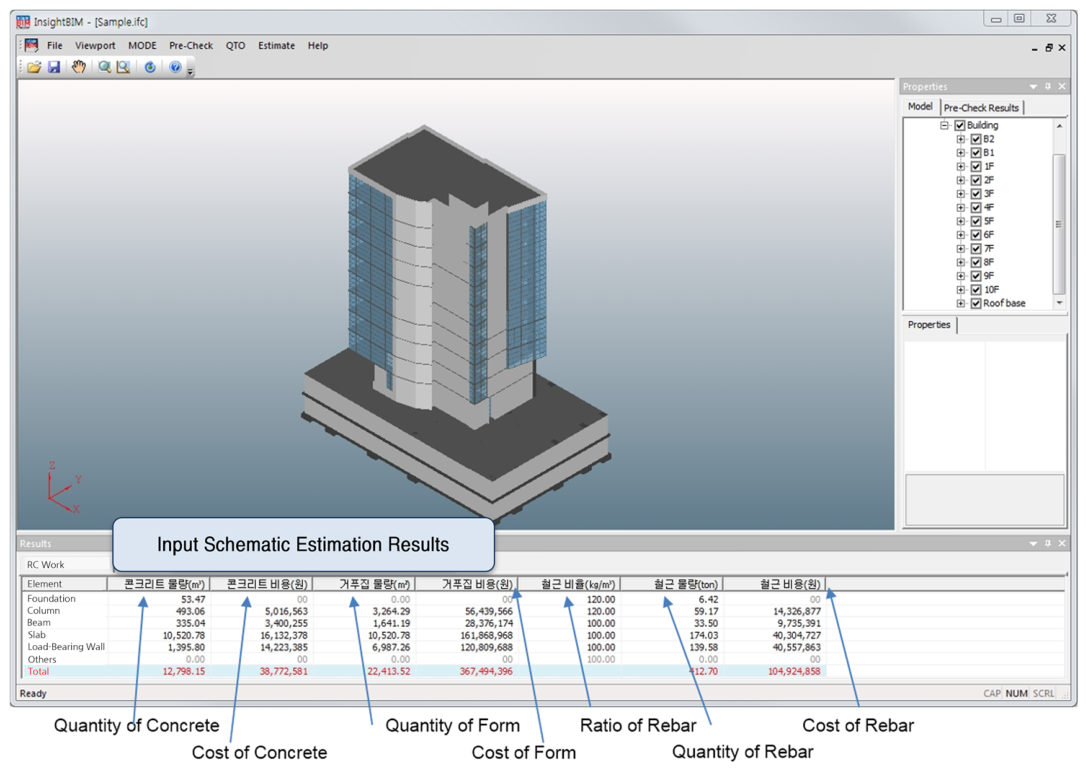This screenshot has width=1086, height=771.
Task: Expand the 6F tree node
Action: [x=961, y=235]
